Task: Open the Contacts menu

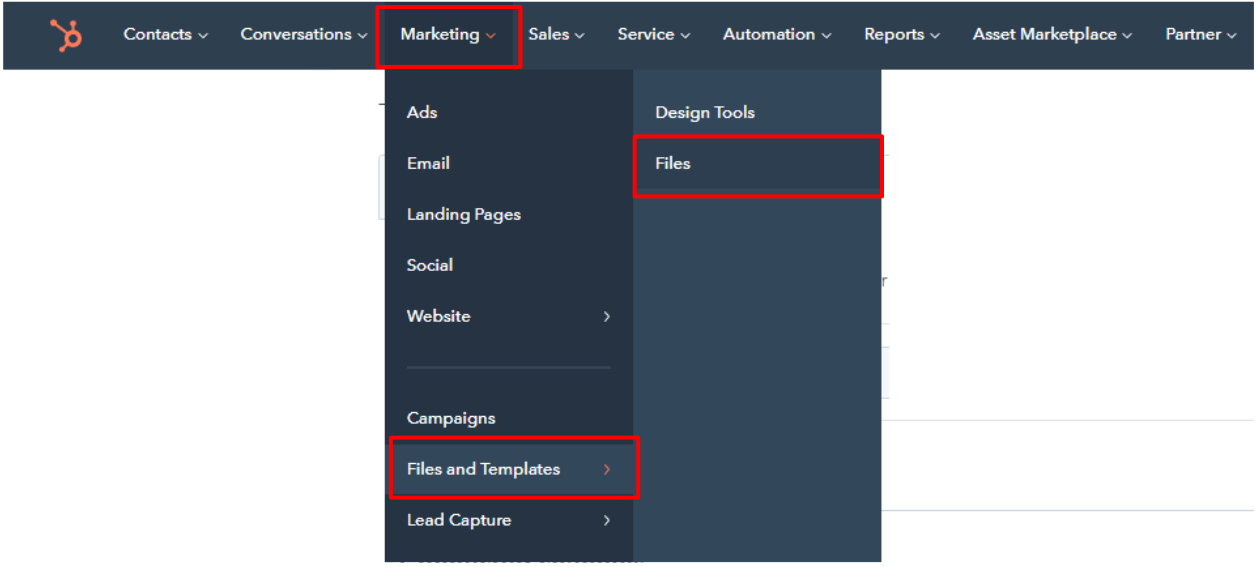Action: coord(166,35)
